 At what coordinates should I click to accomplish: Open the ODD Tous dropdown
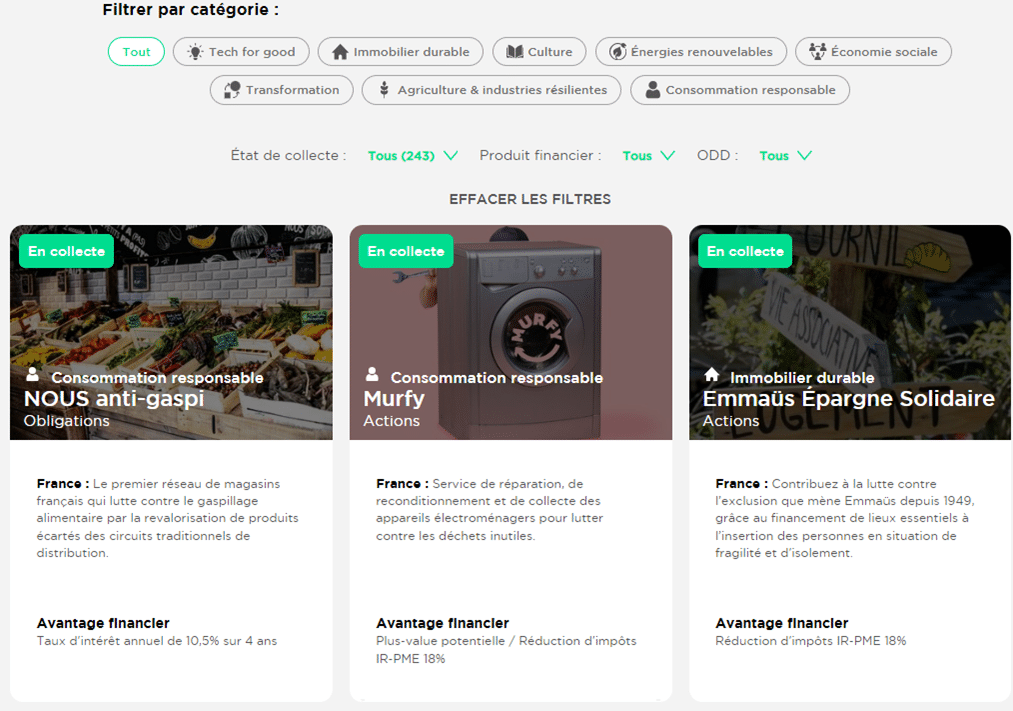786,156
